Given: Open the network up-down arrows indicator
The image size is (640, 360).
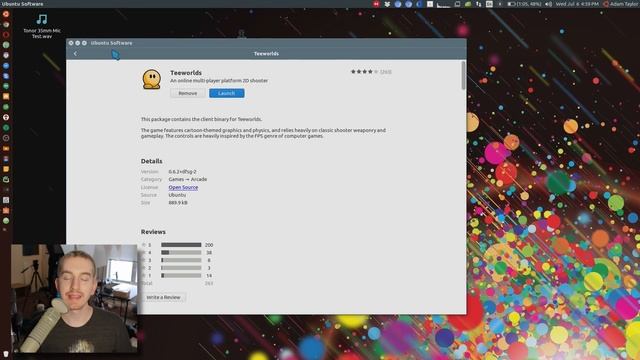Looking at the screenshot, I should pyautogui.click(x=478, y=4).
